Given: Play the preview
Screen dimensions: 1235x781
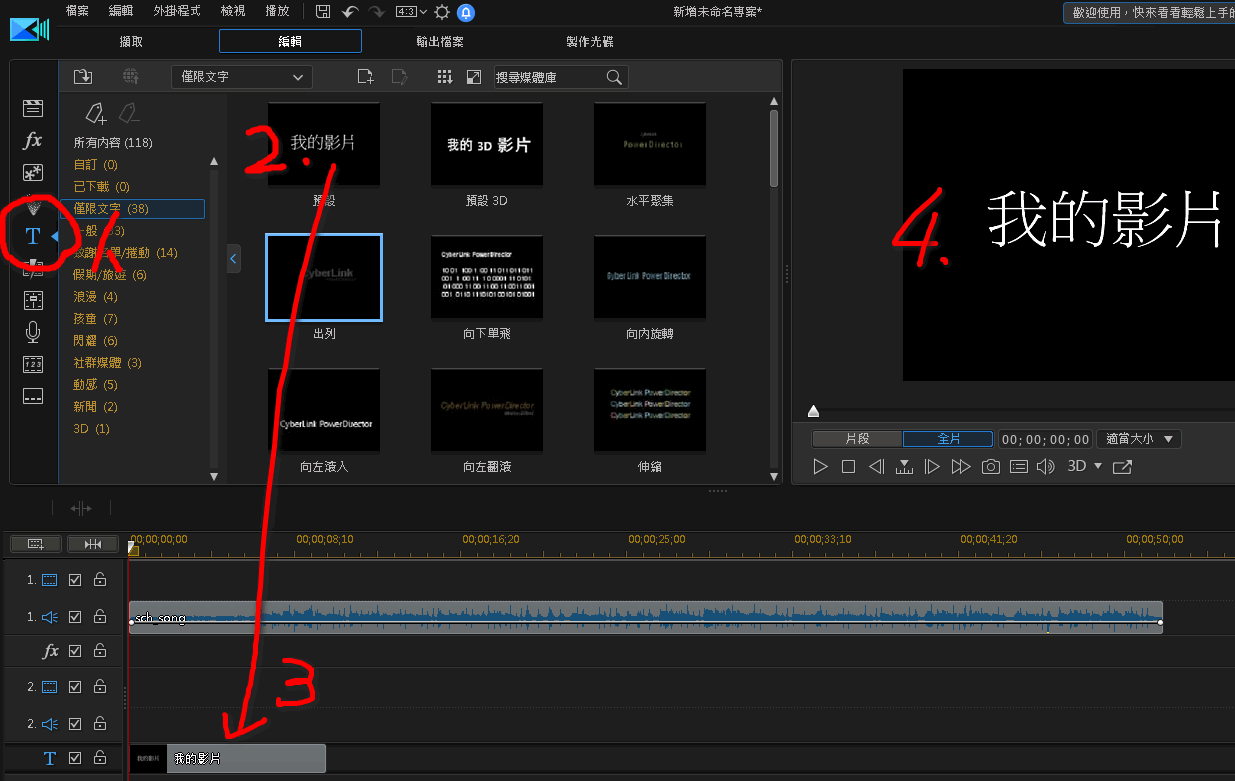Looking at the screenshot, I should coord(820,466).
